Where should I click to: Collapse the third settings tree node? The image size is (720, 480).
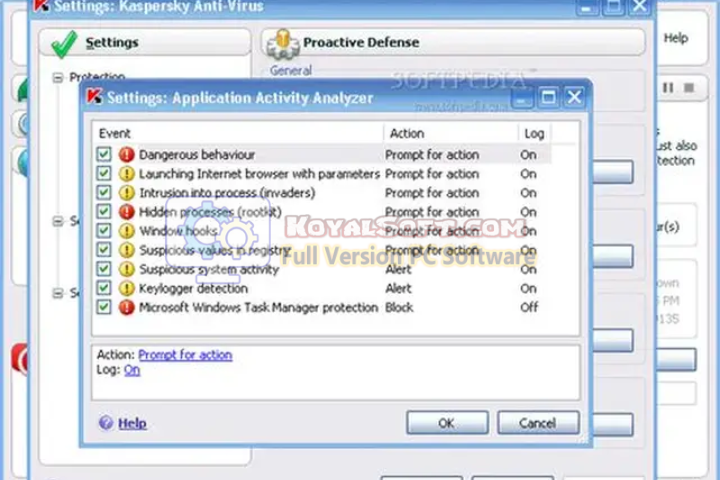pyautogui.click(x=57, y=293)
